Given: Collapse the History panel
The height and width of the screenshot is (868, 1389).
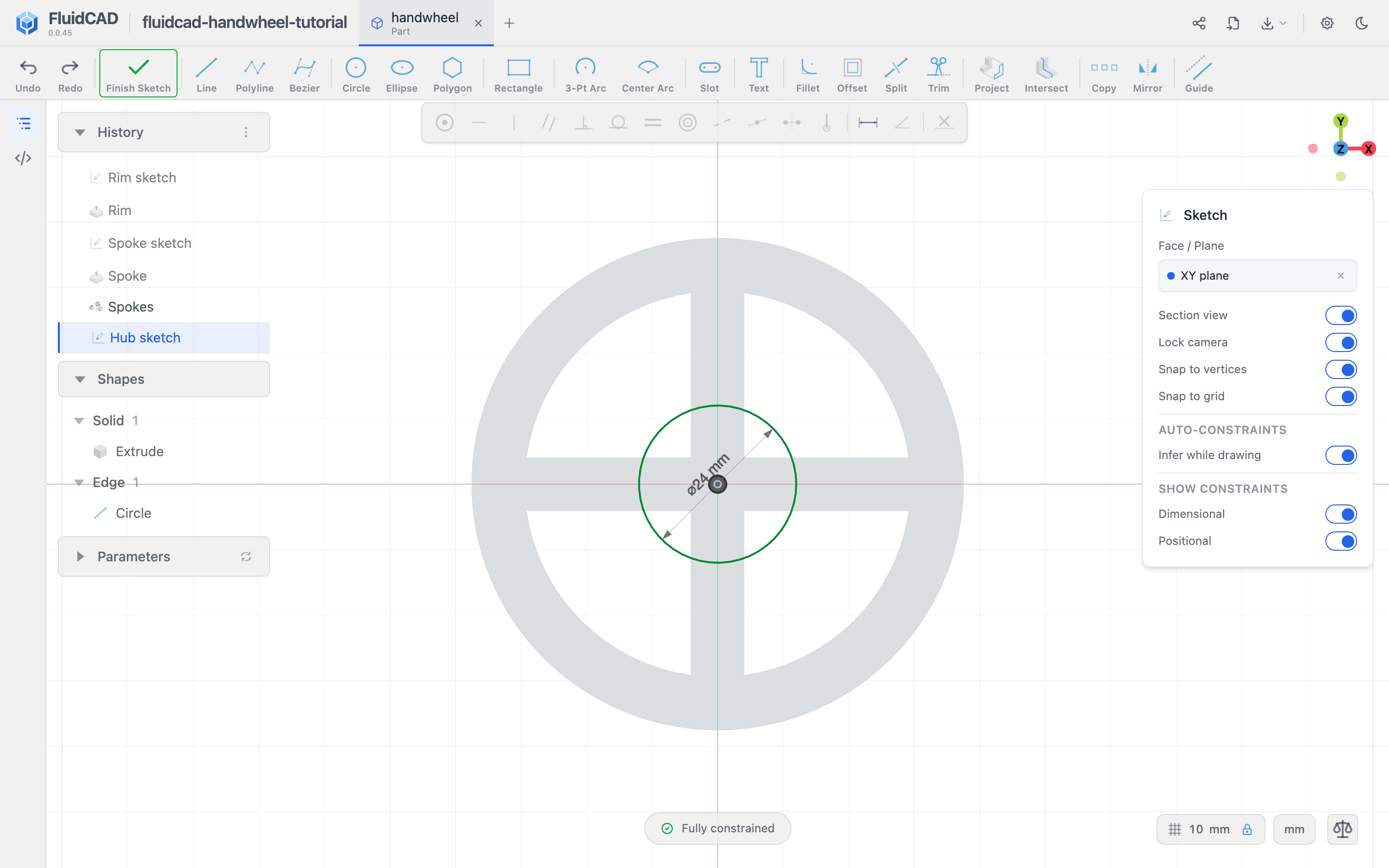Looking at the screenshot, I should pos(80,132).
